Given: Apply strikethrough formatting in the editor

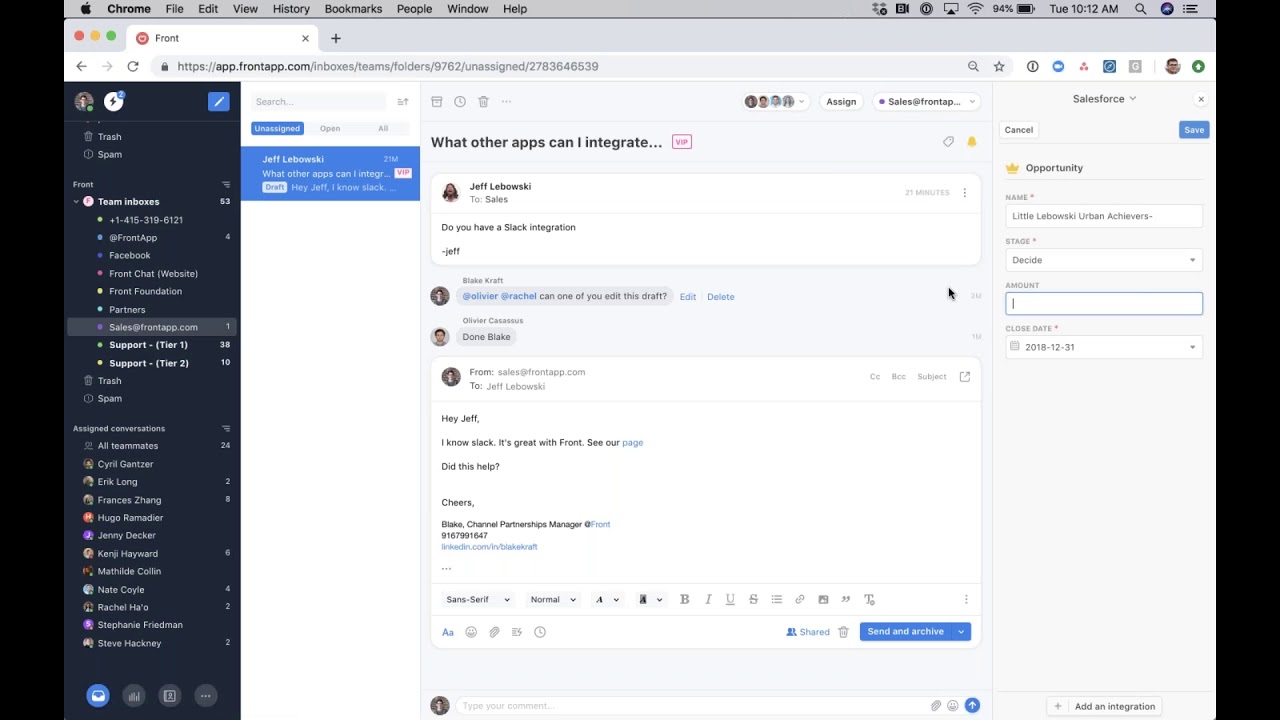Looking at the screenshot, I should [753, 599].
